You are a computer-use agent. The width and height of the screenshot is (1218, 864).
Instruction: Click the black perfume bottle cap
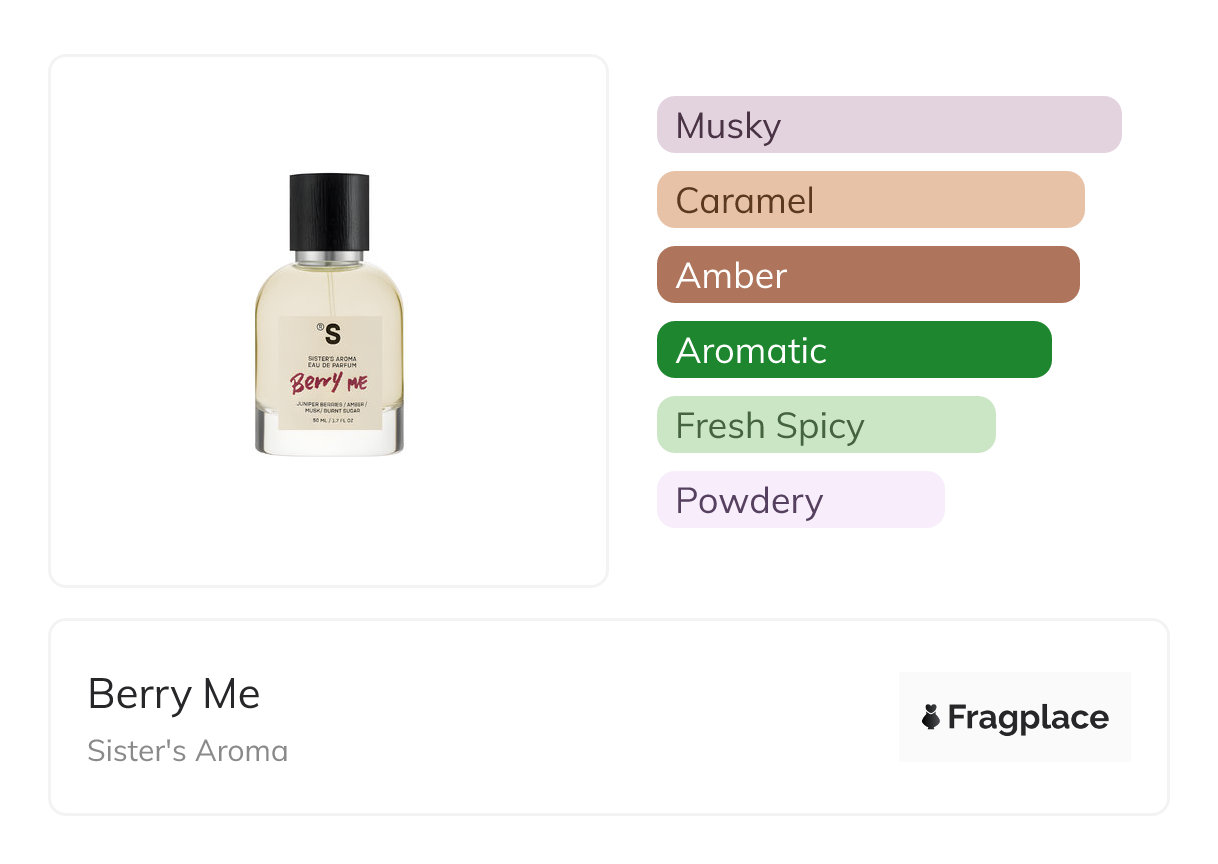329,212
